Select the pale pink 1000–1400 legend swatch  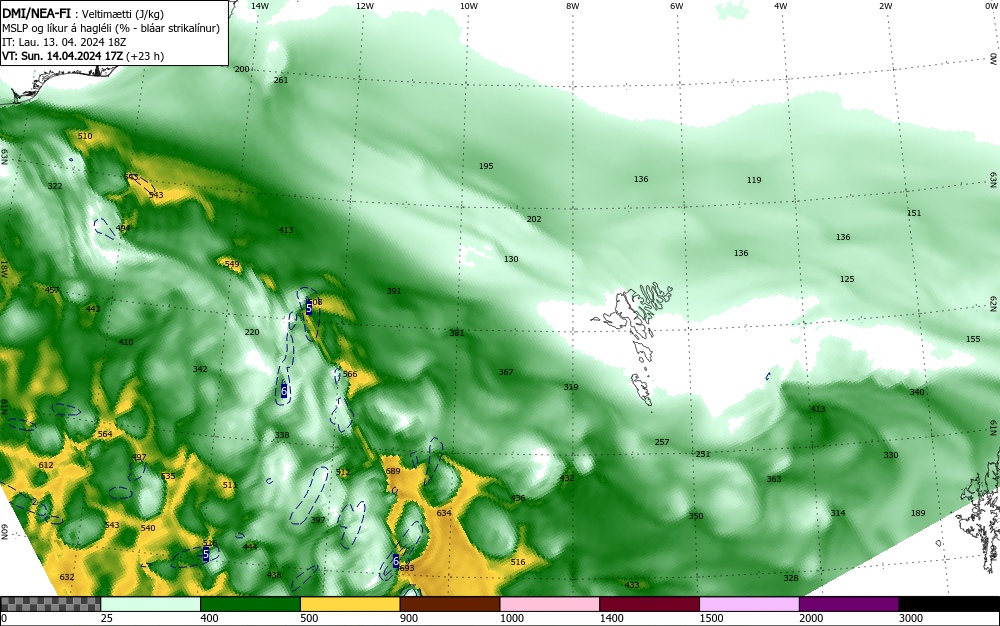[x=550, y=604]
